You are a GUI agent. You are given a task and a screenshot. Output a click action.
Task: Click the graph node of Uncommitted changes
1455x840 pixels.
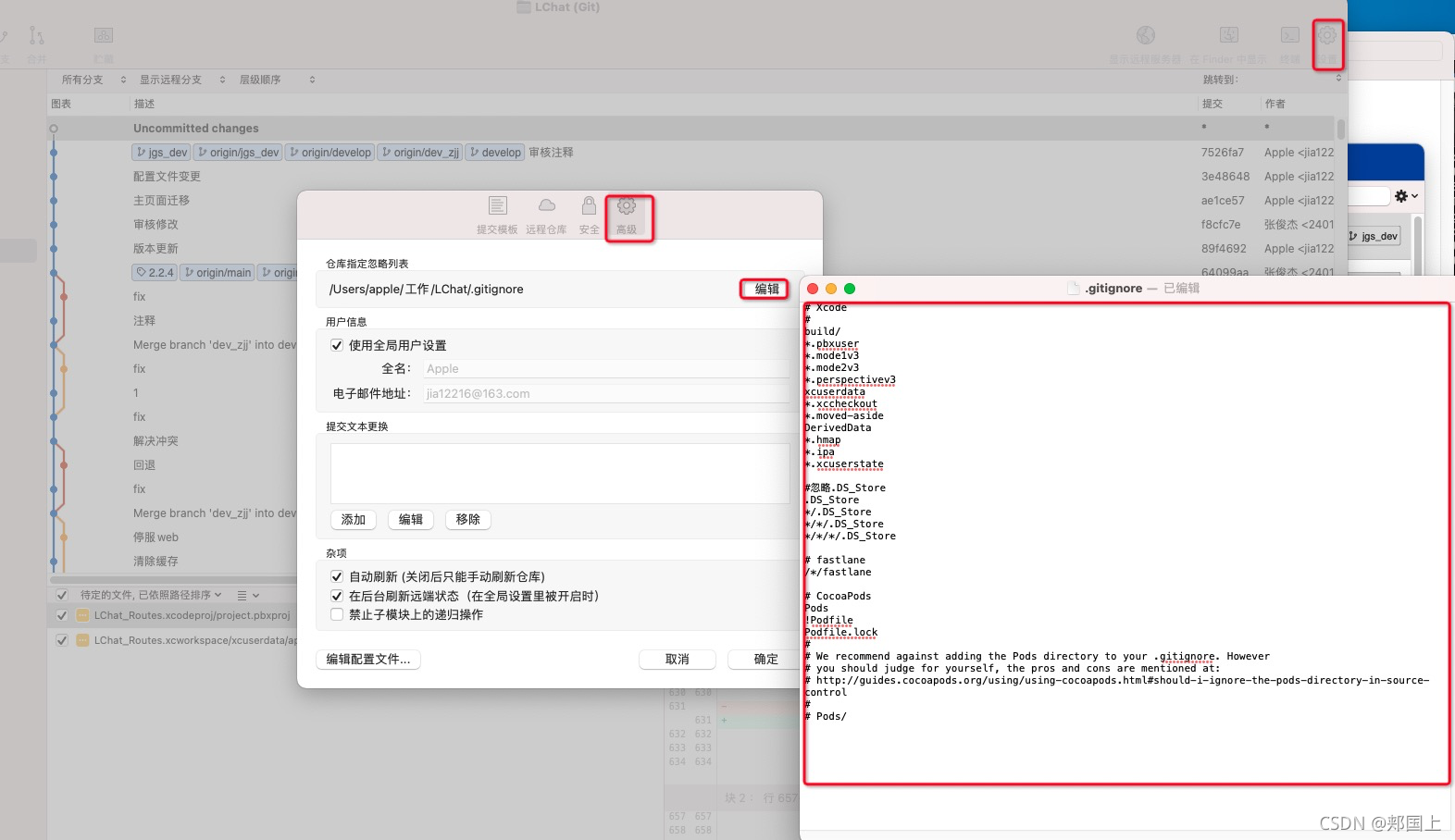54,129
